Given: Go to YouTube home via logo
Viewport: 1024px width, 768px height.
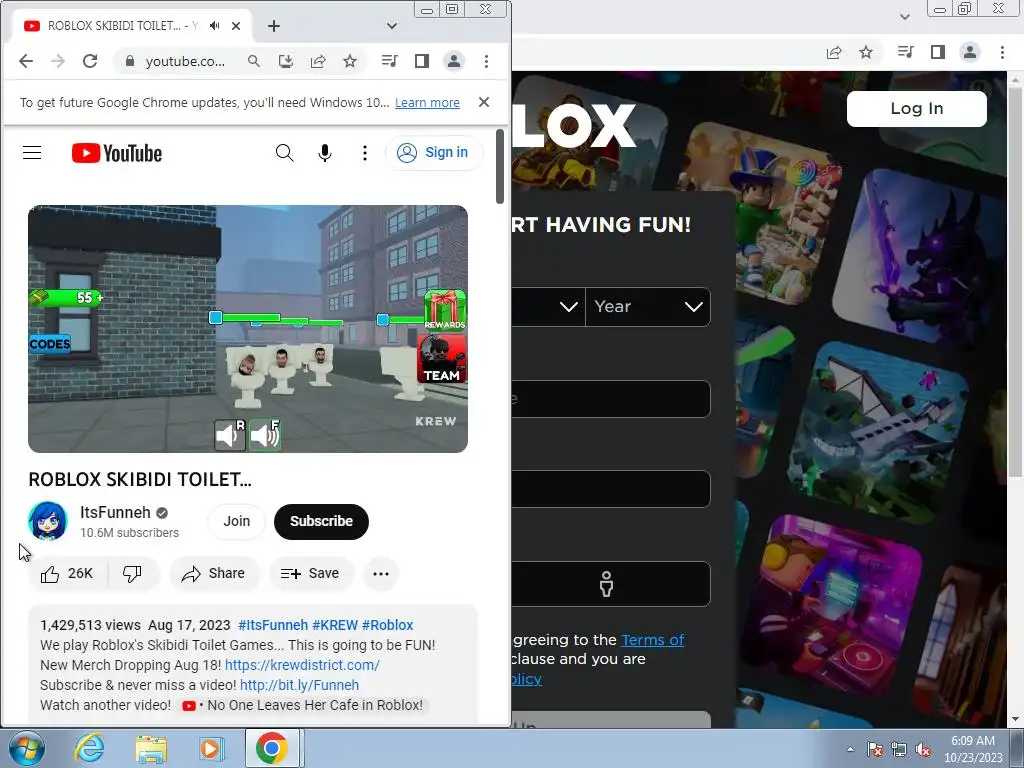Looking at the screenshot, I should pyautogui.click(x=117, y=153).
